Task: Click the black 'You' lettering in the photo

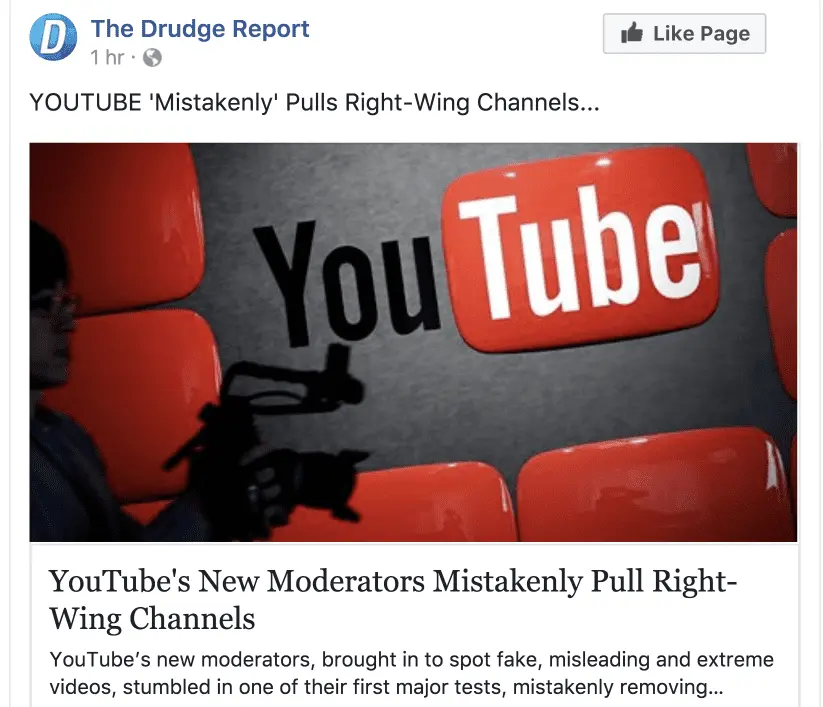Action: coord(346,279)
